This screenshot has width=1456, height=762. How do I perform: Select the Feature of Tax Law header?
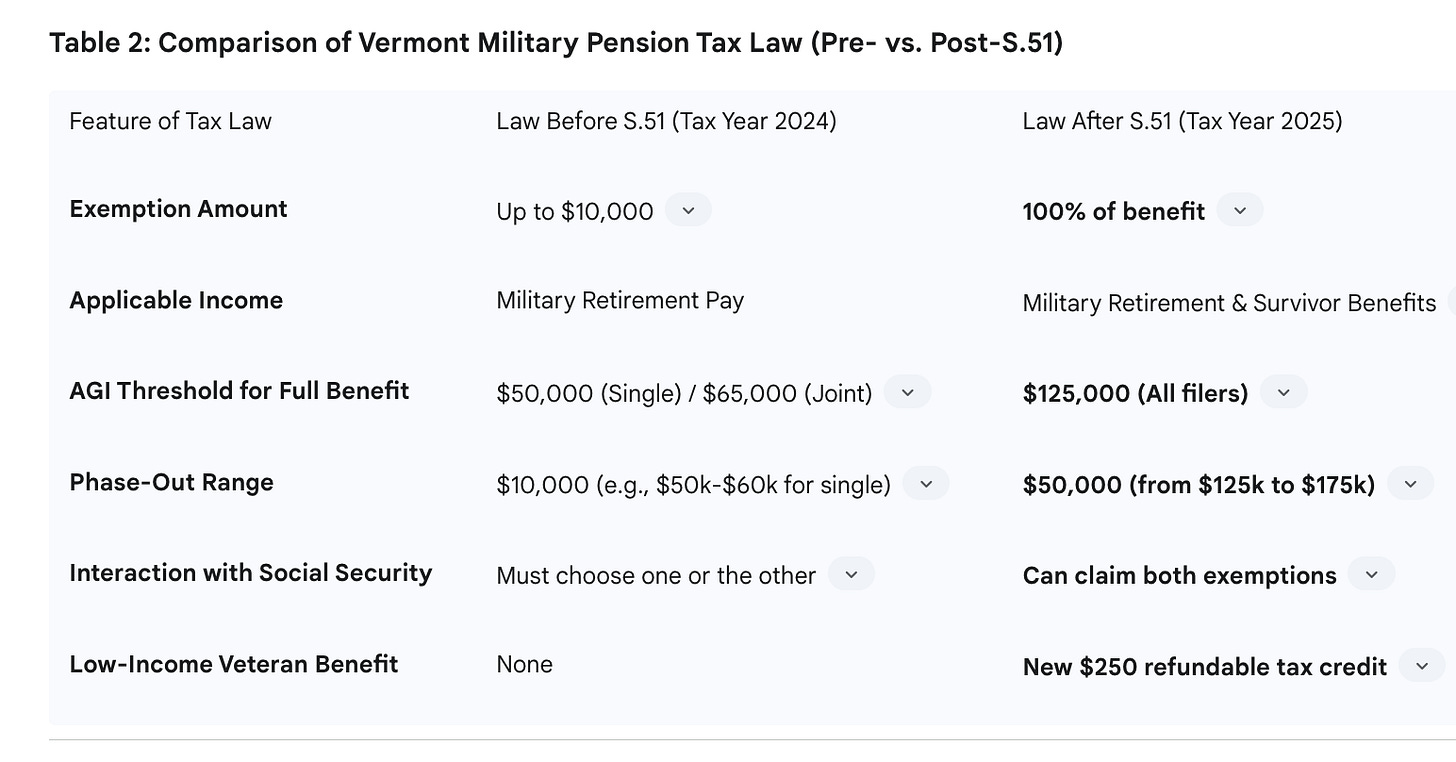click(x=170, y=121)
